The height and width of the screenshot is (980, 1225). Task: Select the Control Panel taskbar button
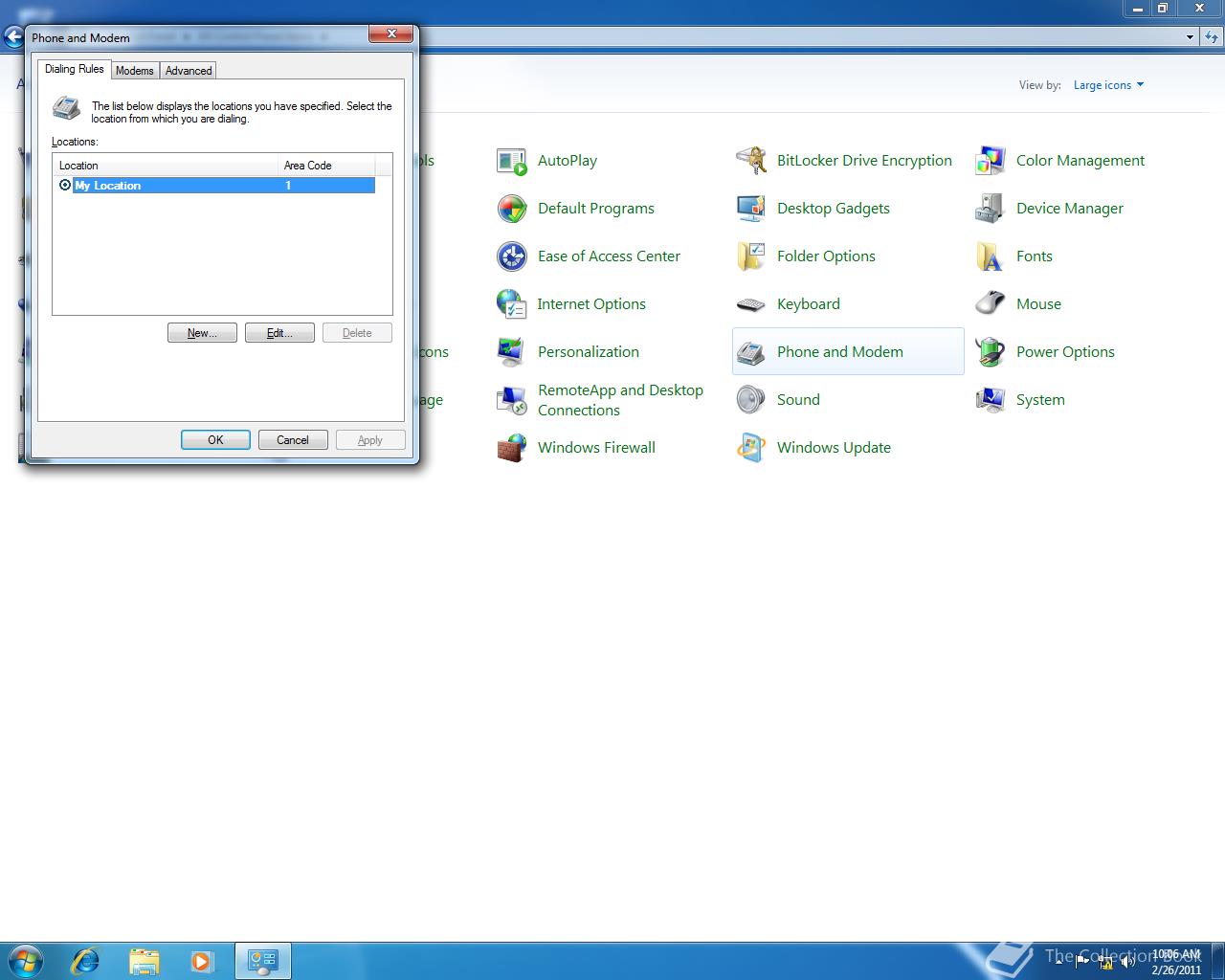(262, 961)
